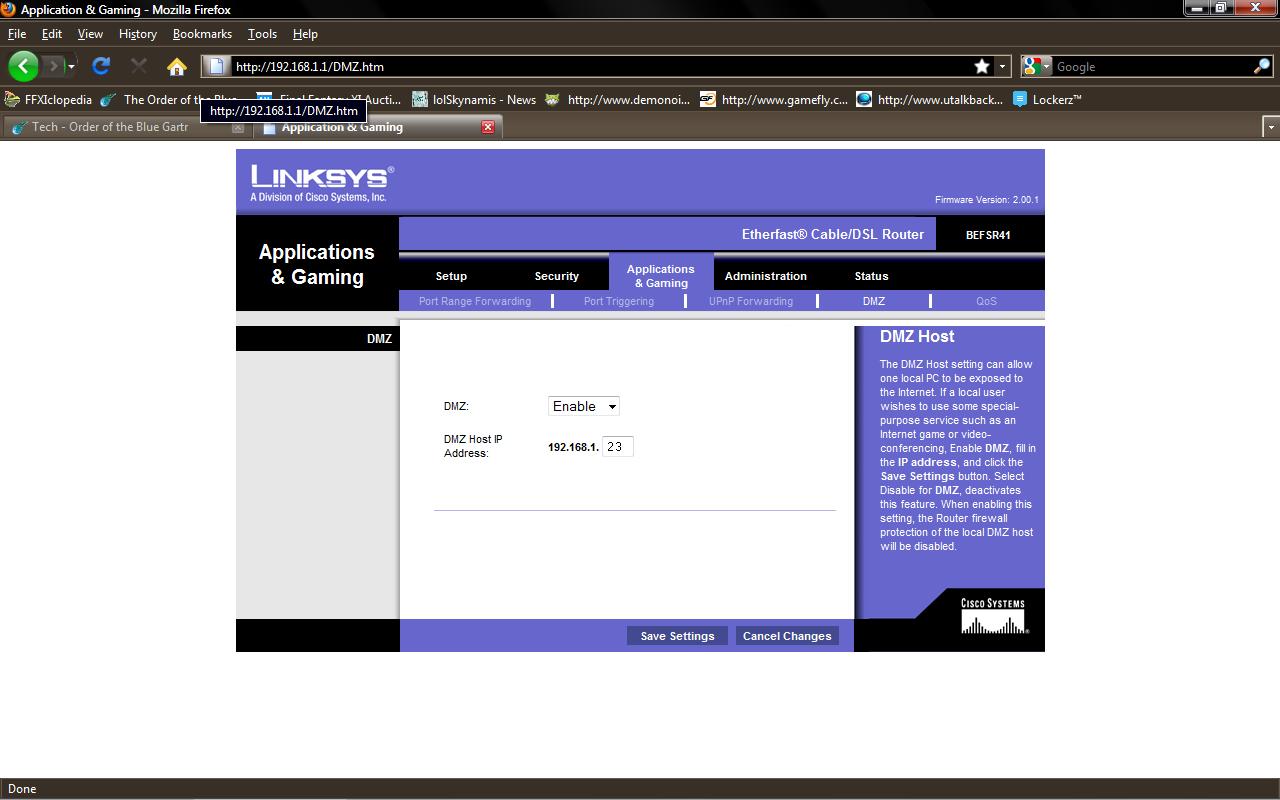
Task: Go to UPnP Forwarding
Action: click(751, 301)
